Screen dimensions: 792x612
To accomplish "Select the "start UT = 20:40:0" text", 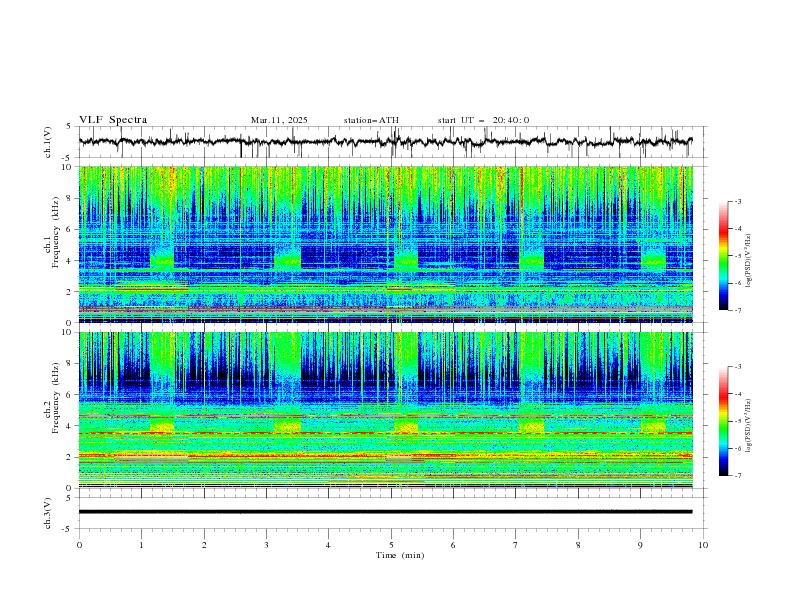I will [484, 120].
